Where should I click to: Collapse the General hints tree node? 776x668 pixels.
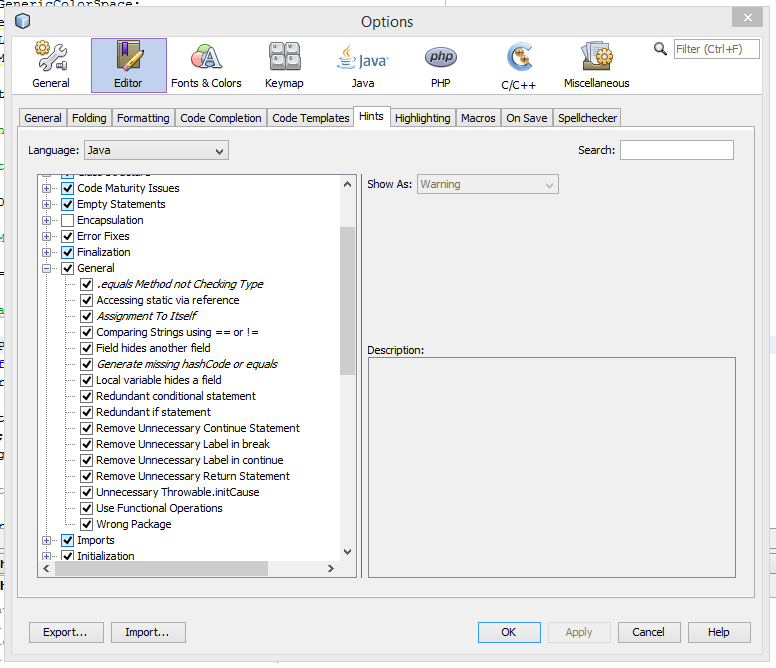47,268
